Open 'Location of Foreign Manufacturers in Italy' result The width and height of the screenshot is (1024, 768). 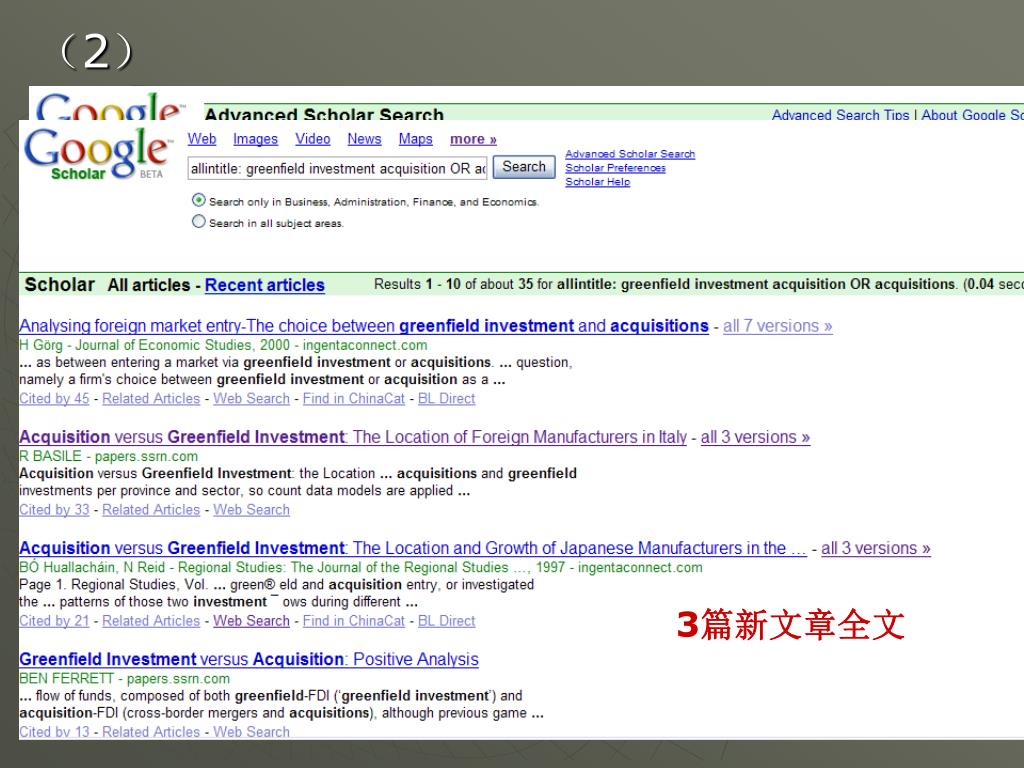tap(353, 437)
